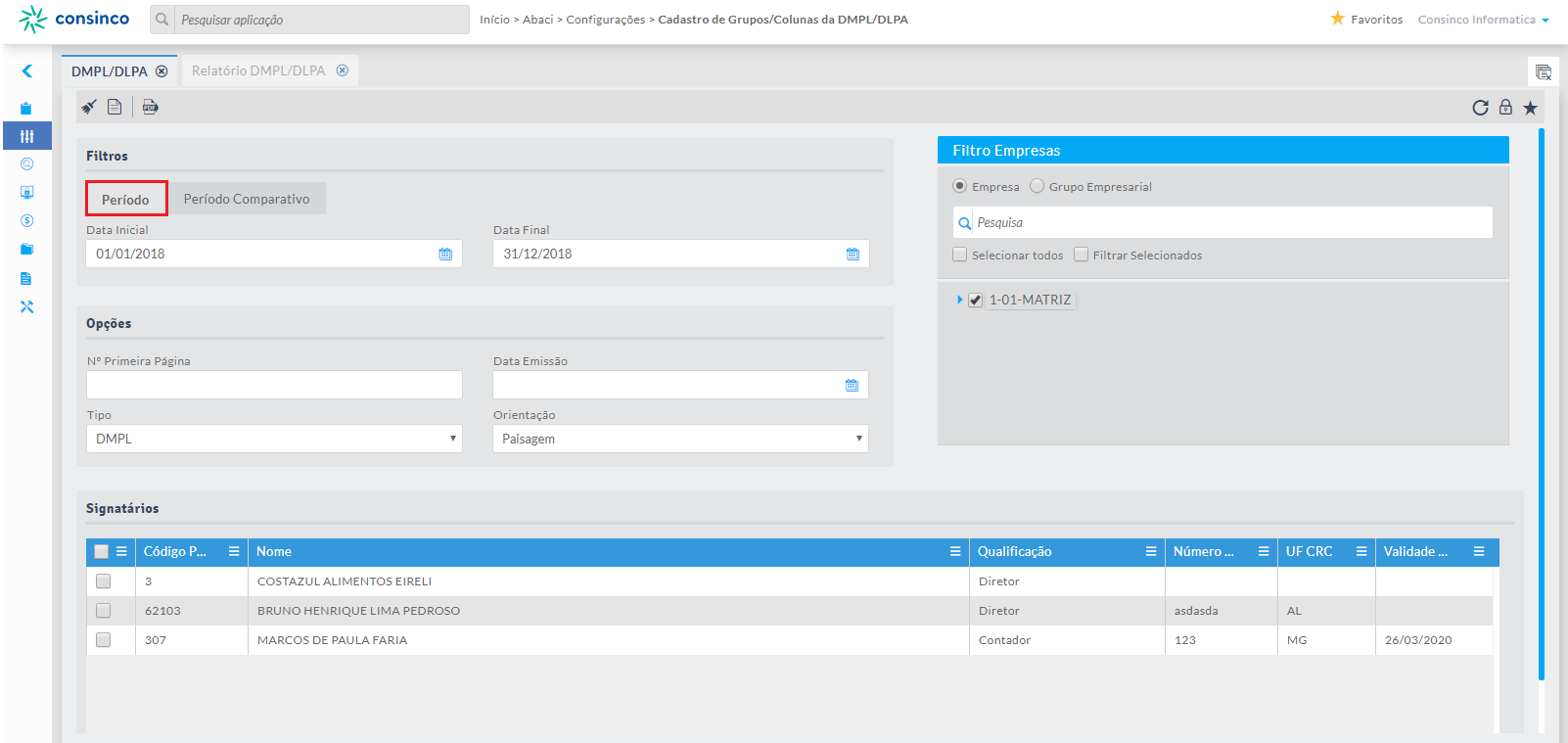Viewport: 1568px width, 743px height.
Task: Open the Código column menu
Action: [234, 551]
